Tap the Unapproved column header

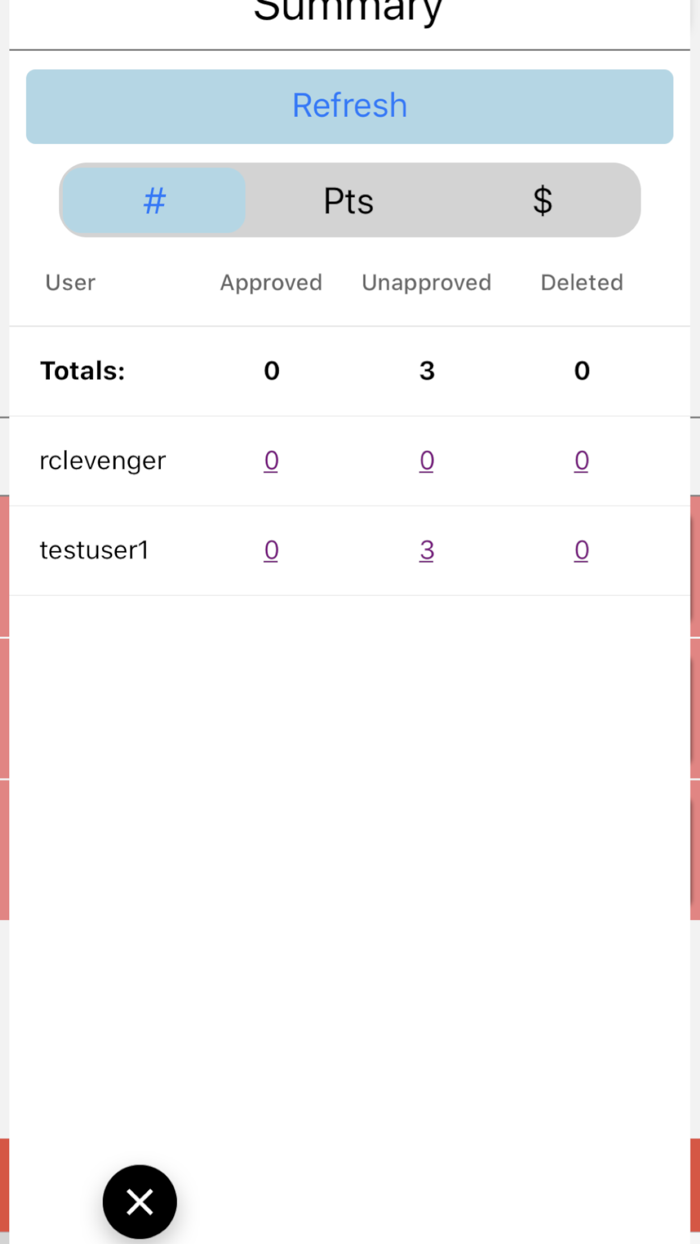pyautogui.click(x=426, y=282)
